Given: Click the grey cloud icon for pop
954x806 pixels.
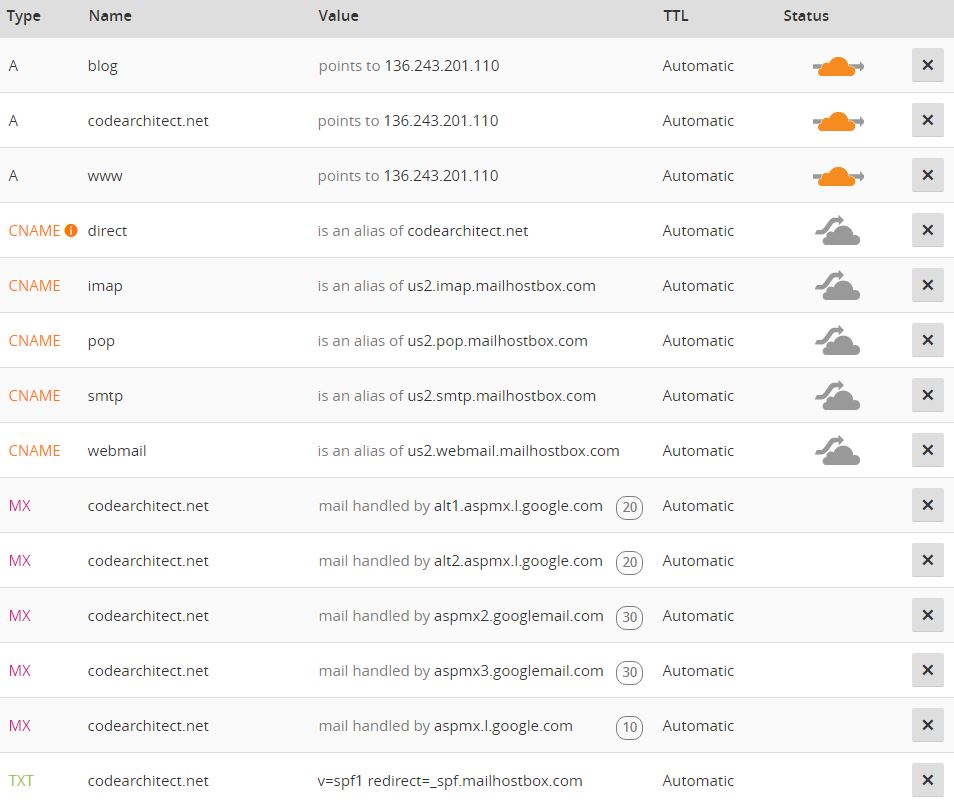Looking at the screenshot, I should coord(837,341).
